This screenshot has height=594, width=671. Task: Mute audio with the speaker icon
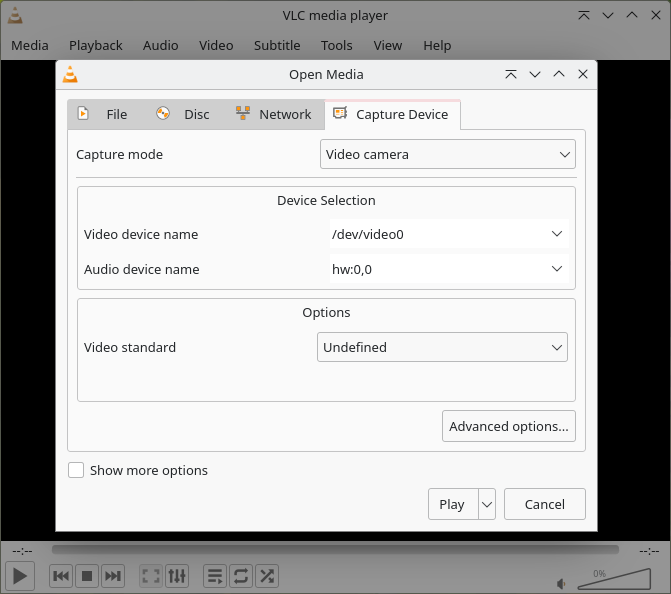(561, 583)
